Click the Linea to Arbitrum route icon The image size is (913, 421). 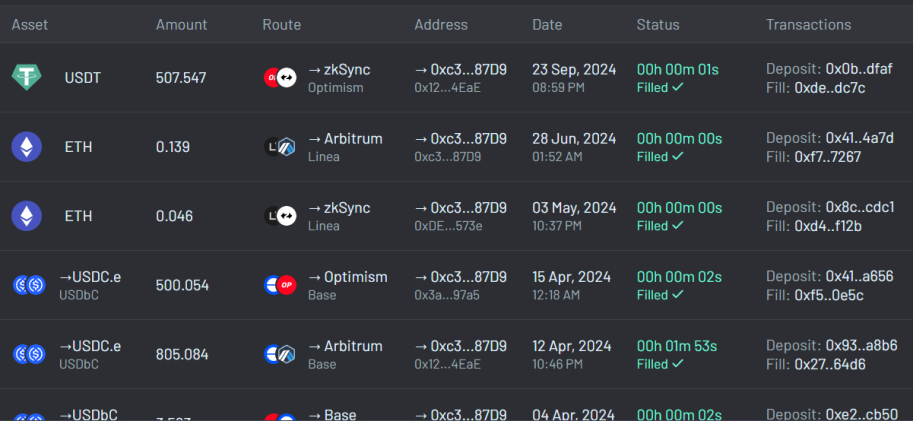pyautogui.click(x=280, y=147)
